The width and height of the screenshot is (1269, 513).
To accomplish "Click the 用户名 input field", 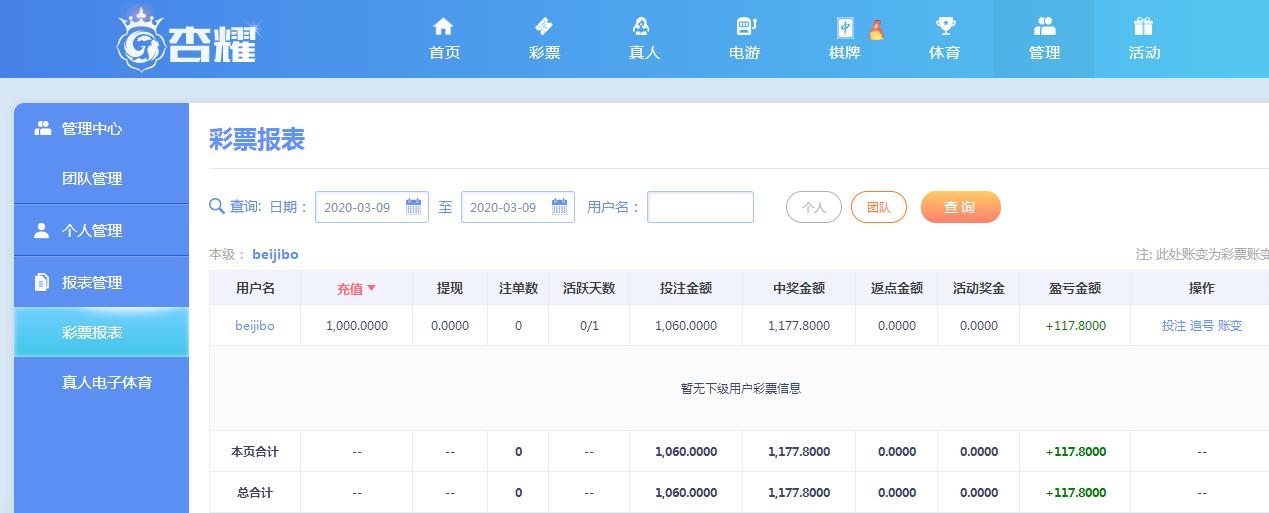I will click(x=700, y=207).
